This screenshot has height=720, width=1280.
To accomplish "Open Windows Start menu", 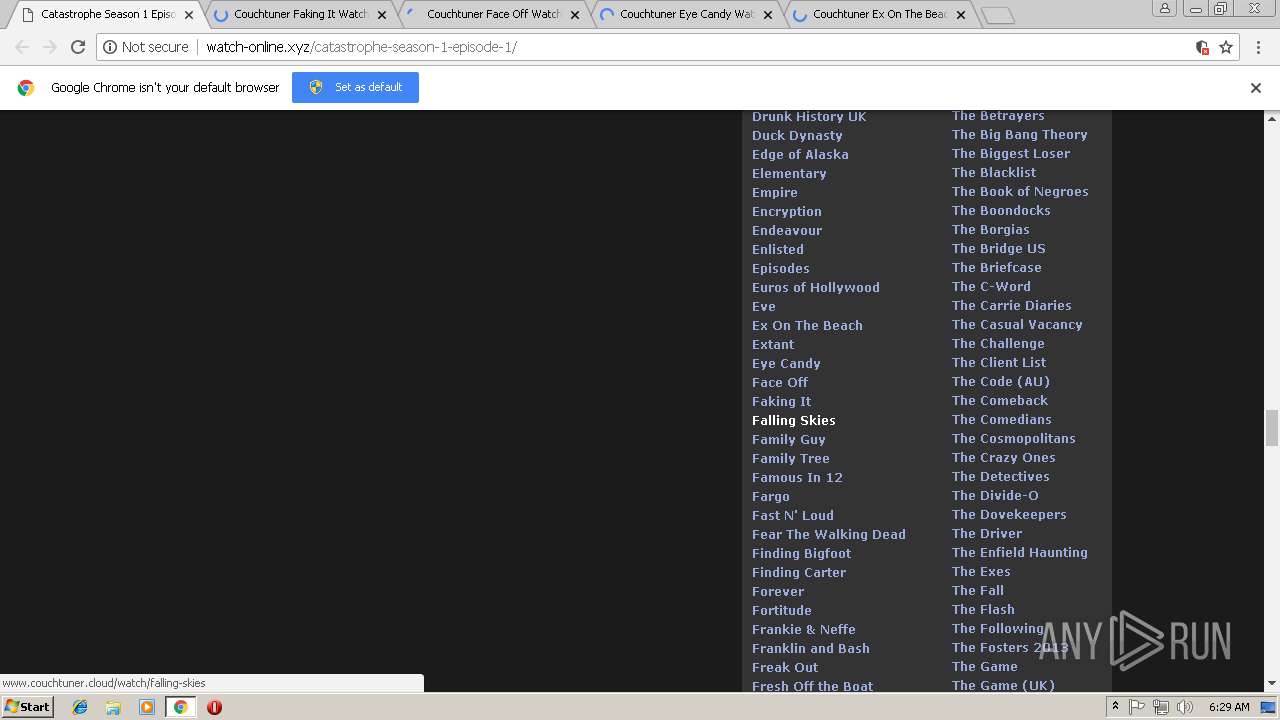I will point(27,706).
